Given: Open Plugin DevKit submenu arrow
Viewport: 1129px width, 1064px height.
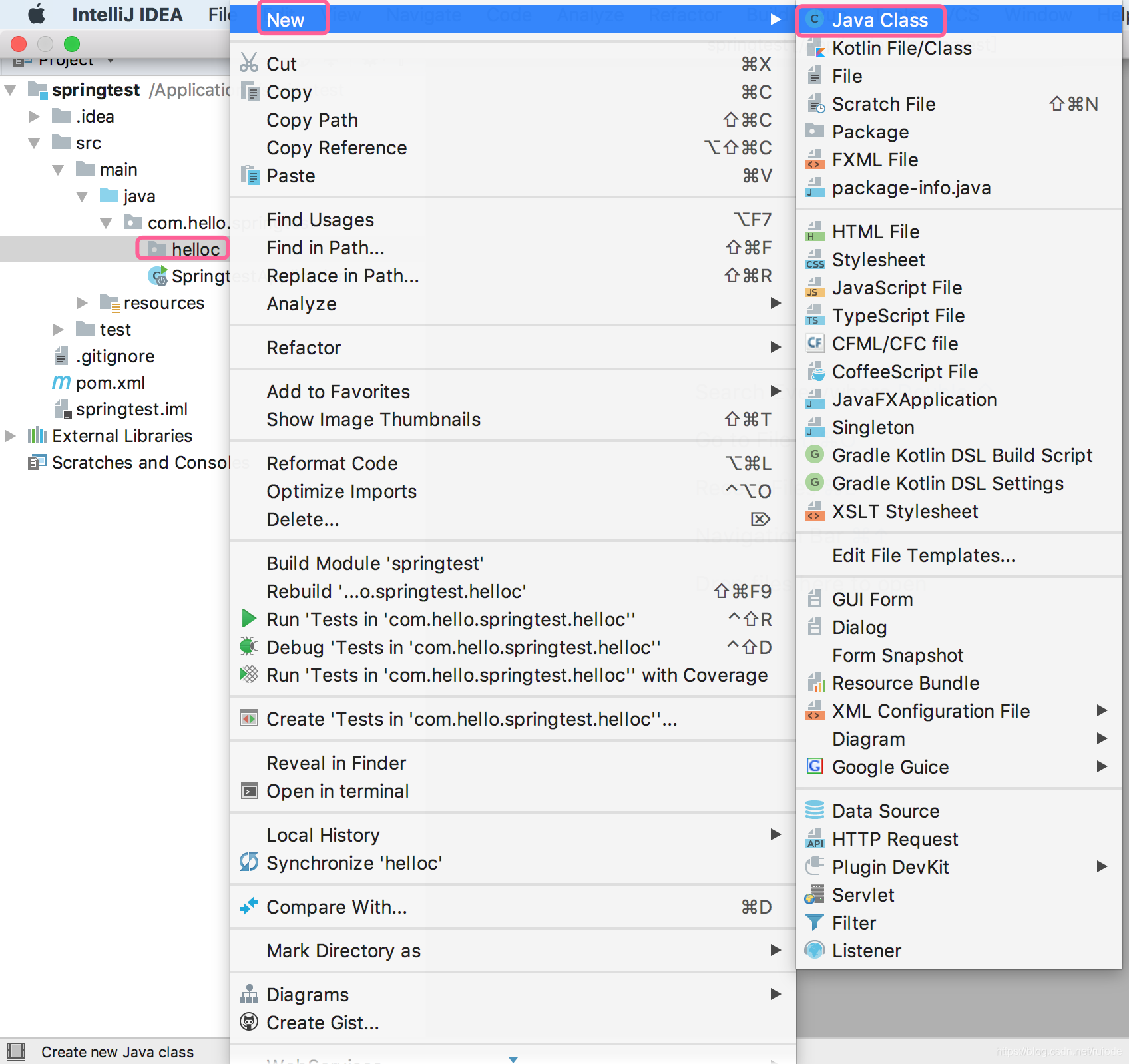Looking at the screenshot, I should 1102,866.
